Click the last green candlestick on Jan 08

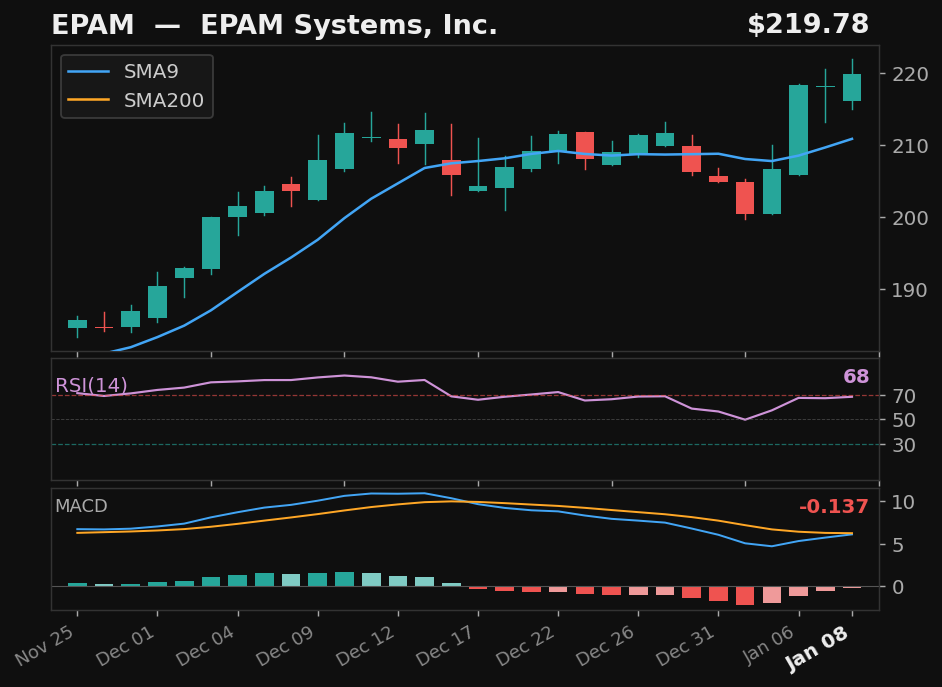tap(852, 88)
